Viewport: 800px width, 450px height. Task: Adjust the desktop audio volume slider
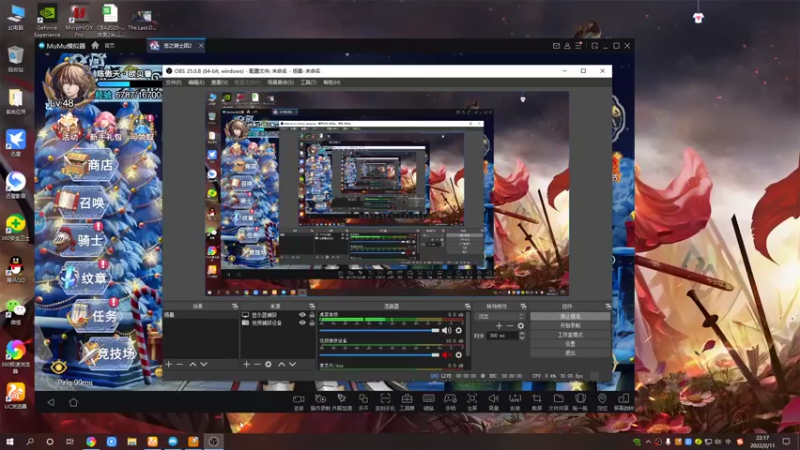tap(379, 331)
